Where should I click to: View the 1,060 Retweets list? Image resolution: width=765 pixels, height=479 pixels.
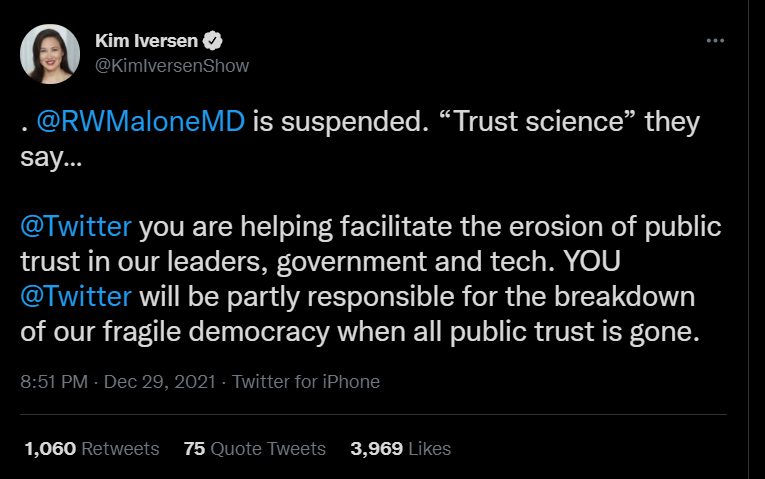[x=90, y=449]
